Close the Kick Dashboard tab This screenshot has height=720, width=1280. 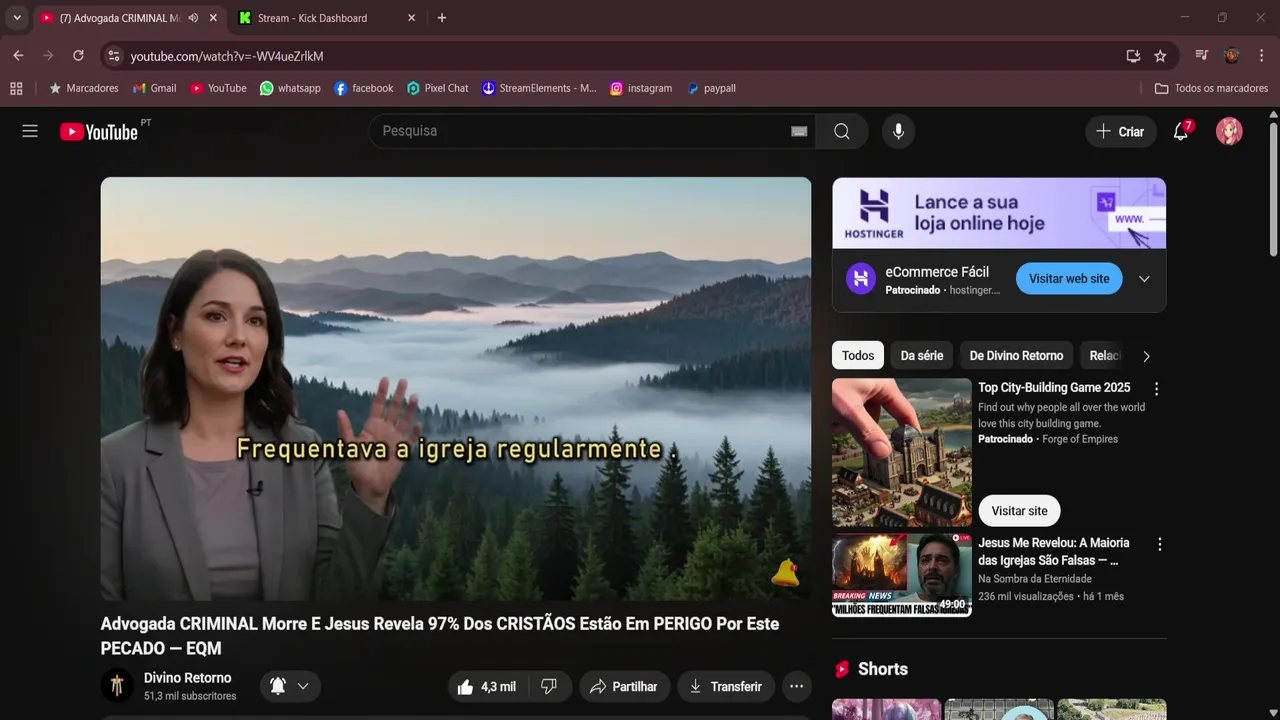point(411,18)
